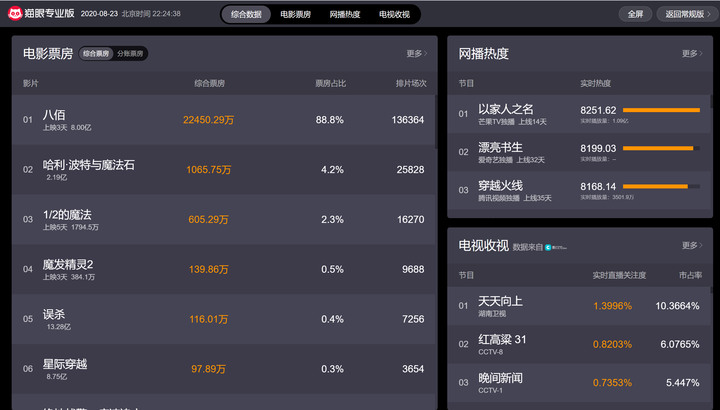Click box office value 116.01万
The image size is (720, 410).
[x=208, y=319]
